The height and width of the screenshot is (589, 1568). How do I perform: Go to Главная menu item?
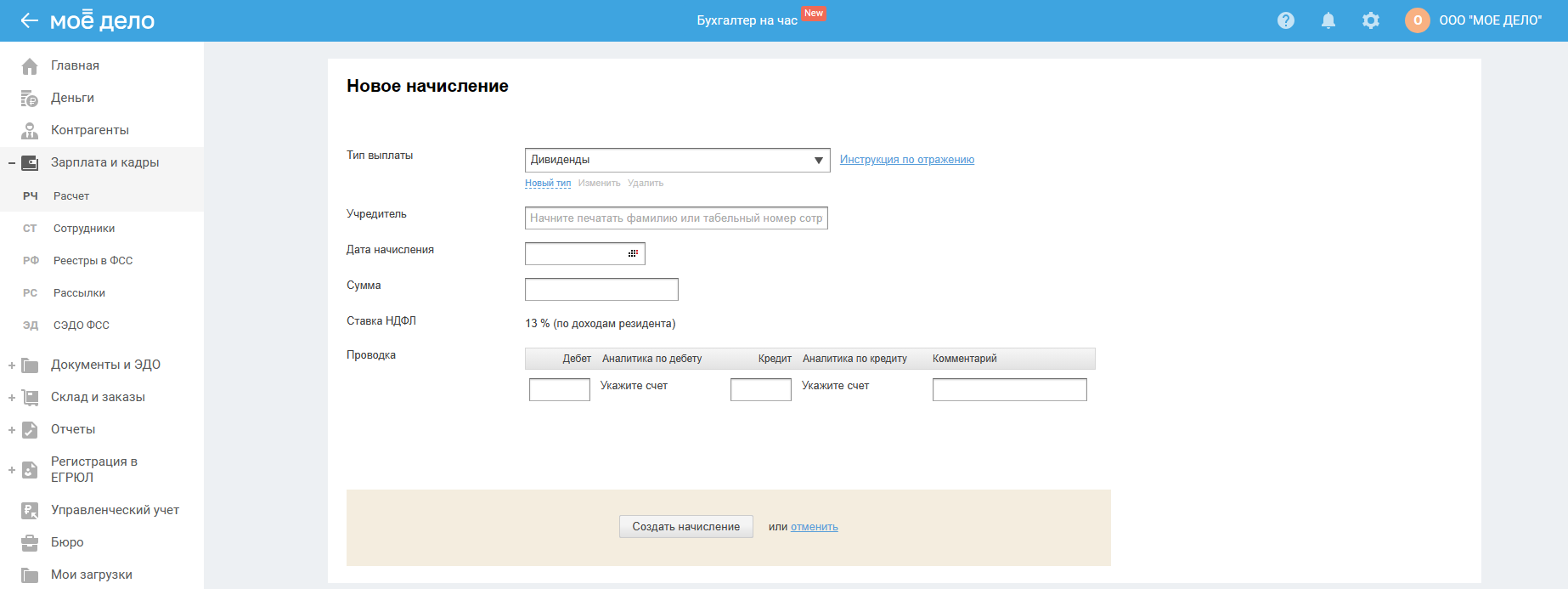(x=75, y=65)
